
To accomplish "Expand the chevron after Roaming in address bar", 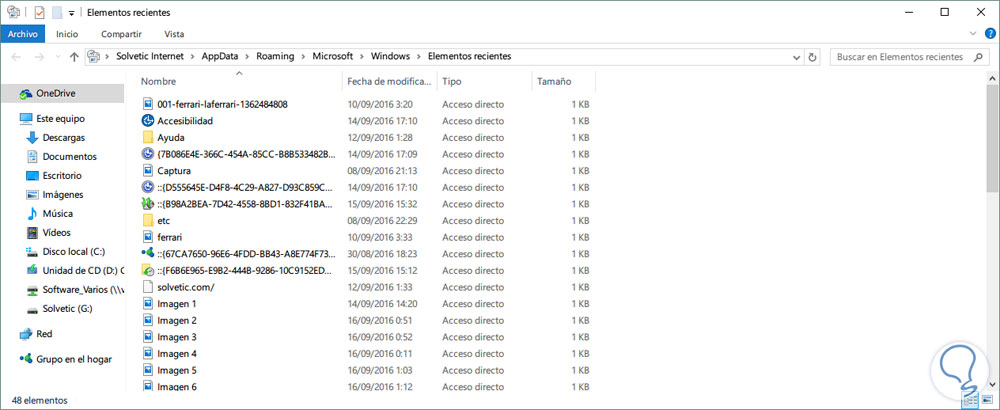I will (x=304, y=56).
